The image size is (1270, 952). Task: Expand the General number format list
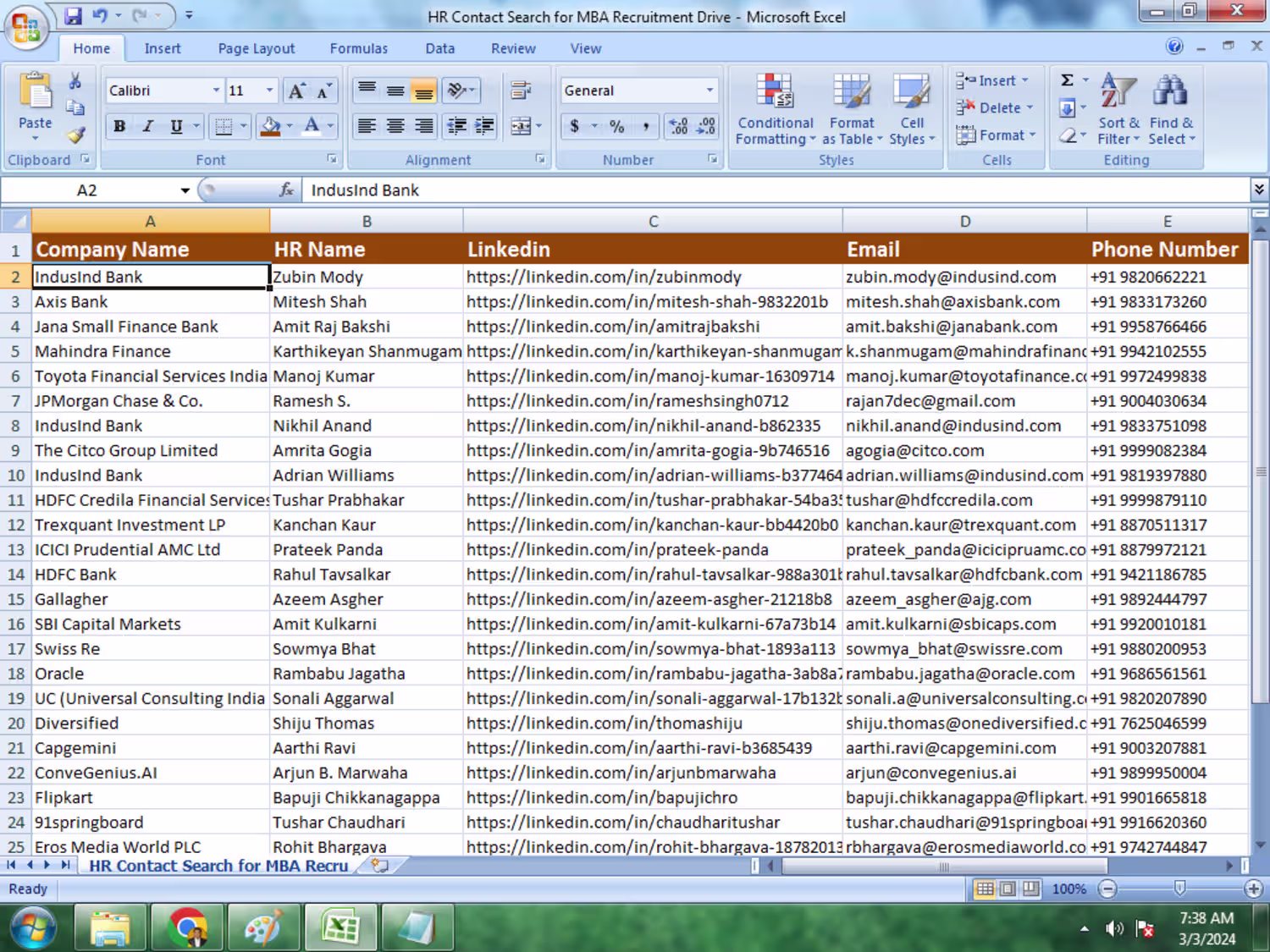tap(710, 91)
